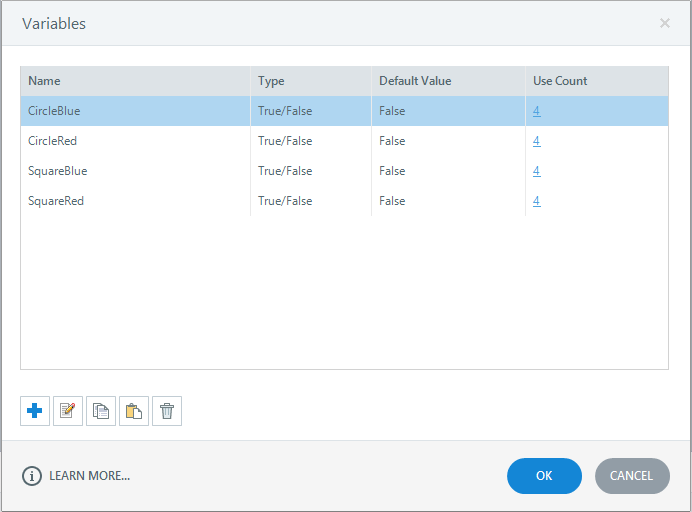Copy the selected variable
The width and height of the screenshot is (692, 512).
[101, 411]
